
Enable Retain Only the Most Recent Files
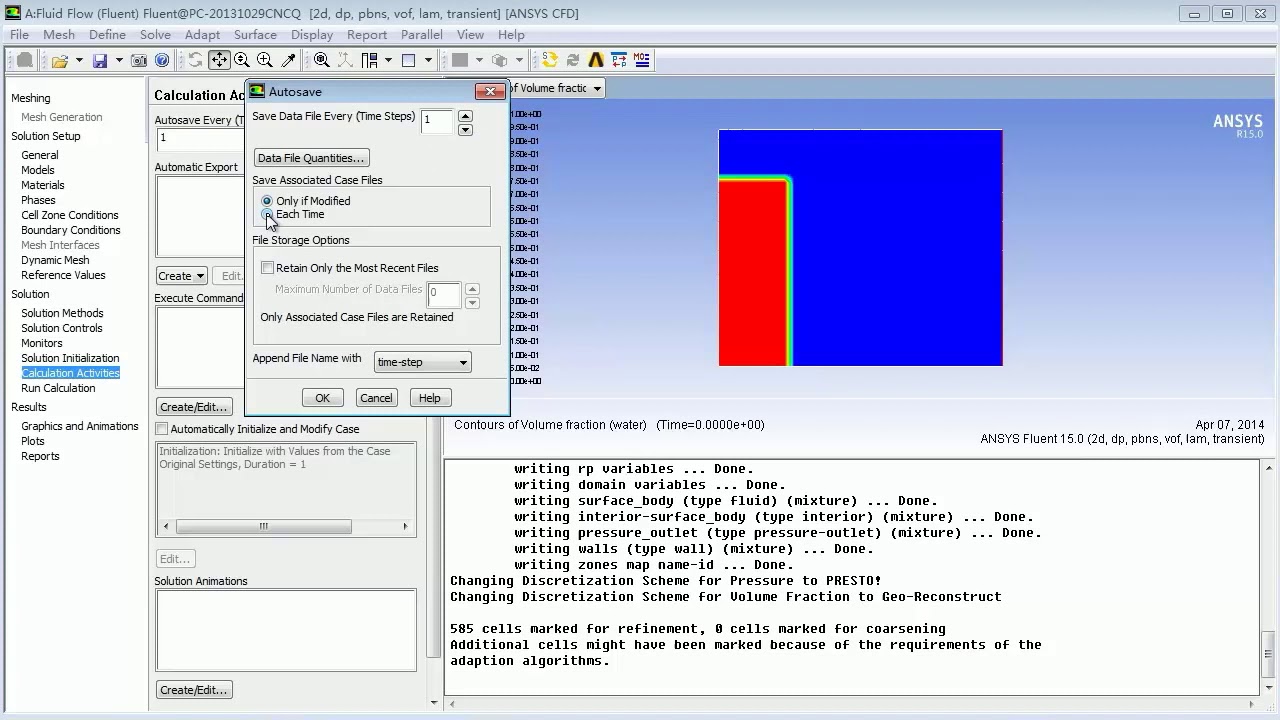(267, 268)
